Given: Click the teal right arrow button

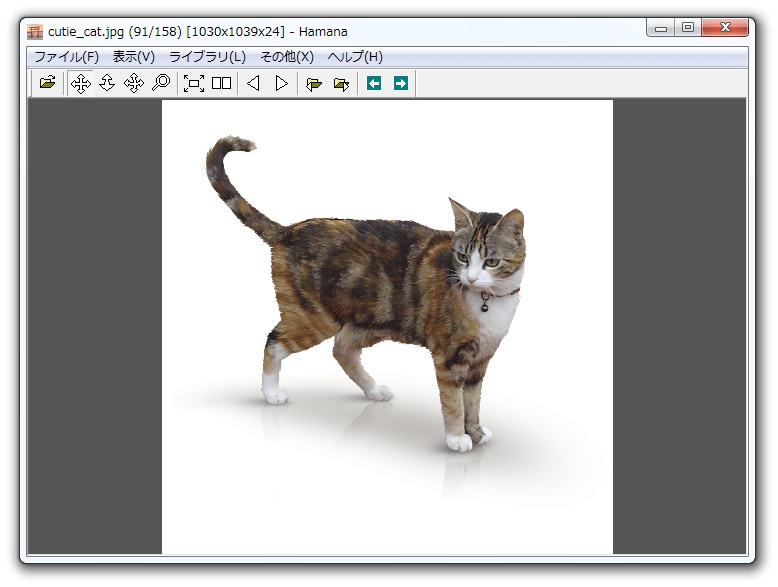Looking at the screenshot, I should coord(401,83).
